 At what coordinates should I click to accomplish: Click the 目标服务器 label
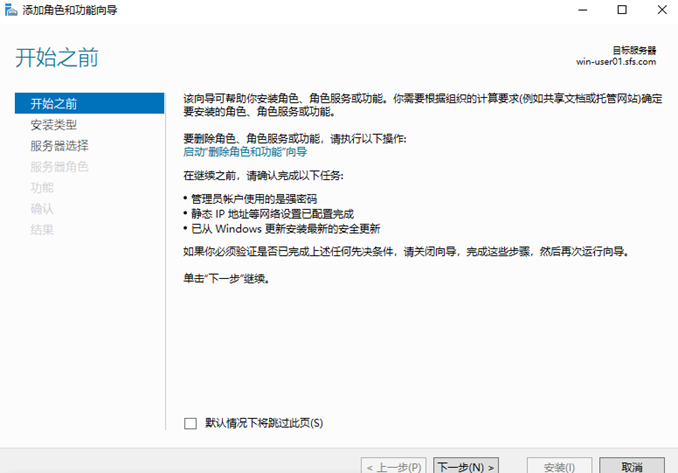click(634, 50)
